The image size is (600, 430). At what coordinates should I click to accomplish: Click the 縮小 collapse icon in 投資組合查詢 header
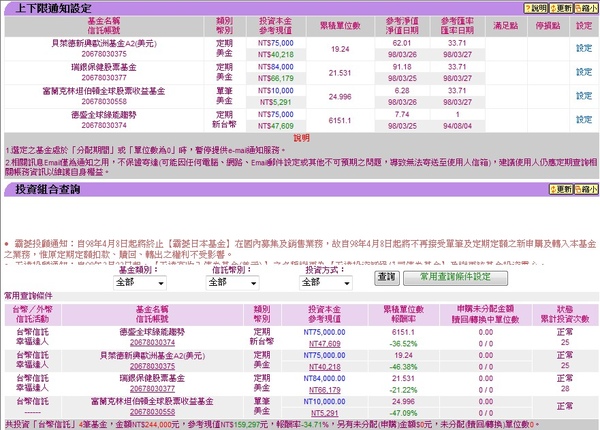point(586,189)
